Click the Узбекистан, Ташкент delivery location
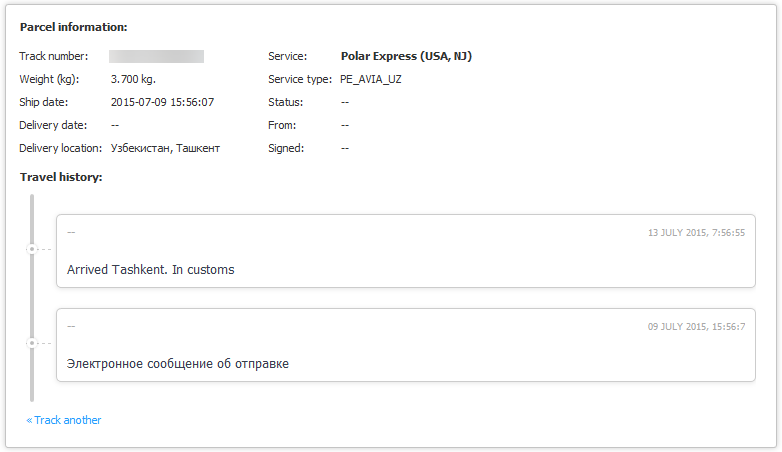Viewport: 782px width, 452px height. click(x=165, y=148)
